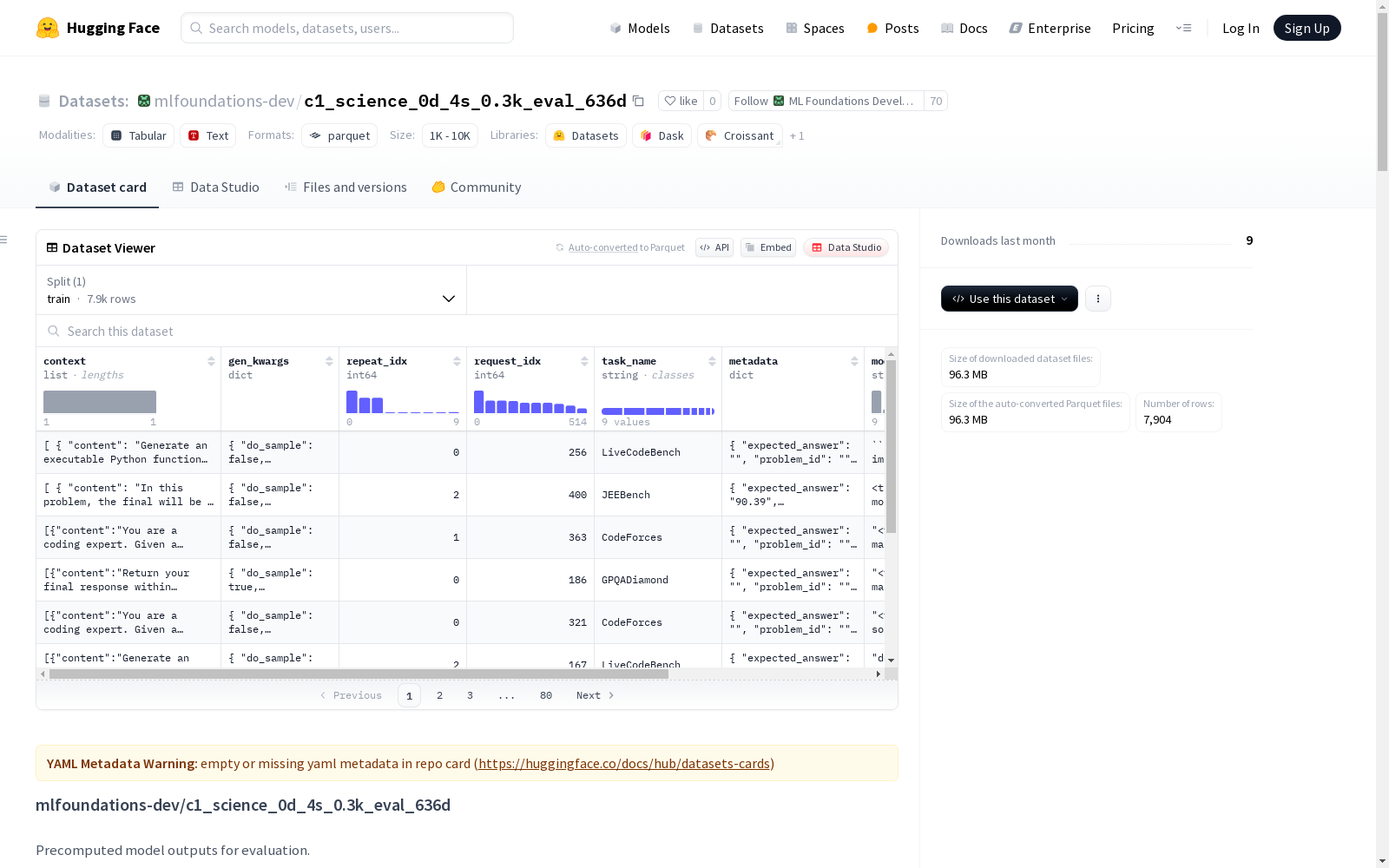Screen dimensions: 1389x868
Task: Open Data Studio from viewer header
Action: pos(846,247)
